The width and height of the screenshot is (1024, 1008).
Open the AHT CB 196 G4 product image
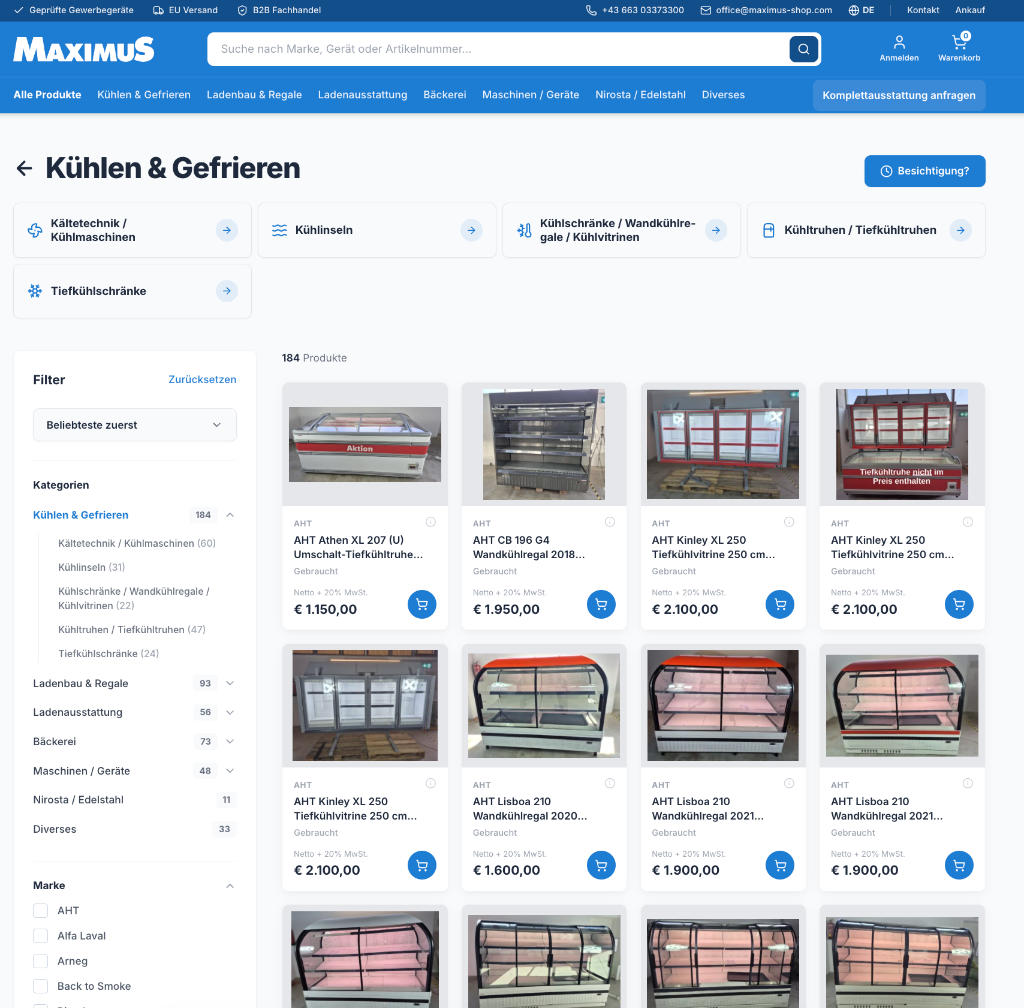coord(544,445)
